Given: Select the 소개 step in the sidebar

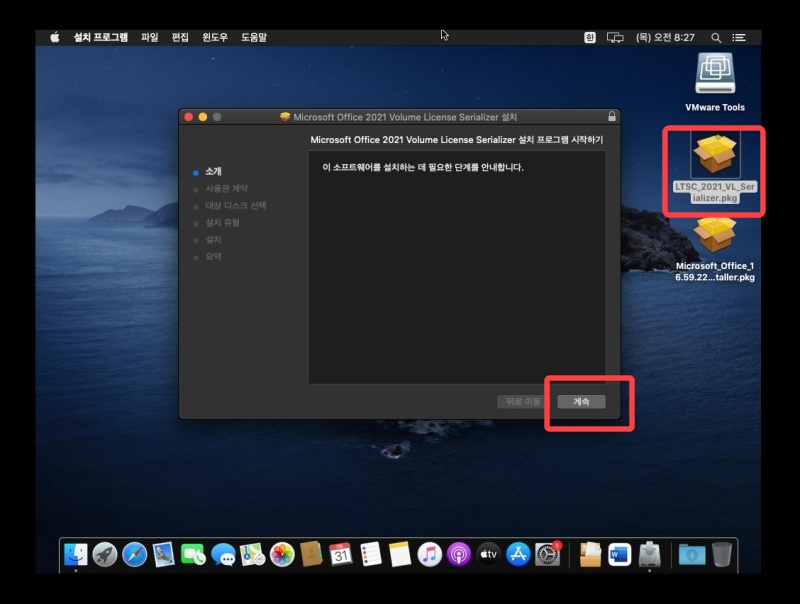Looking at the screenshot, I should [213, 171].
